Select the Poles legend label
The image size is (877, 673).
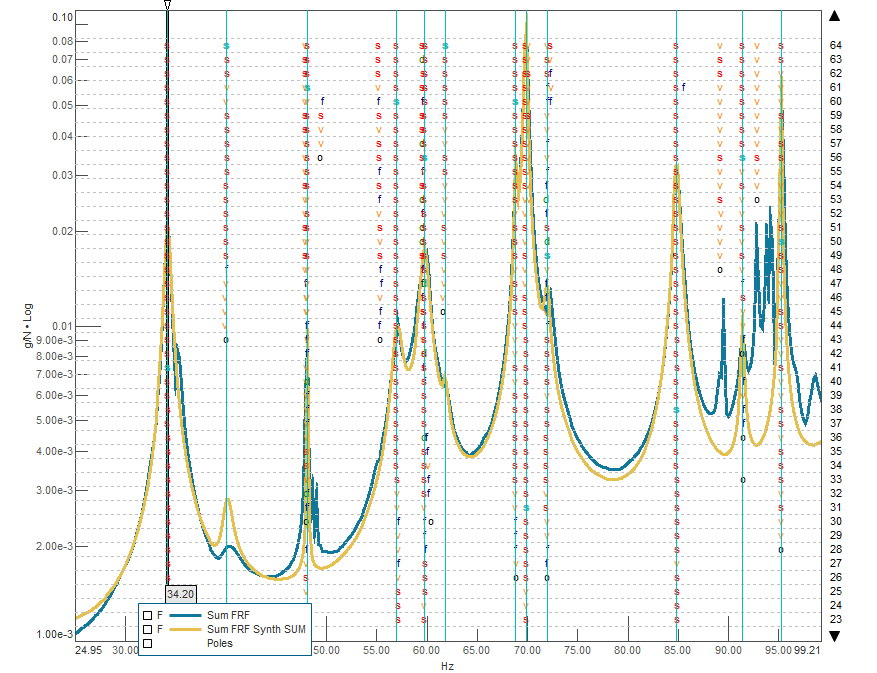pos(219,643)
